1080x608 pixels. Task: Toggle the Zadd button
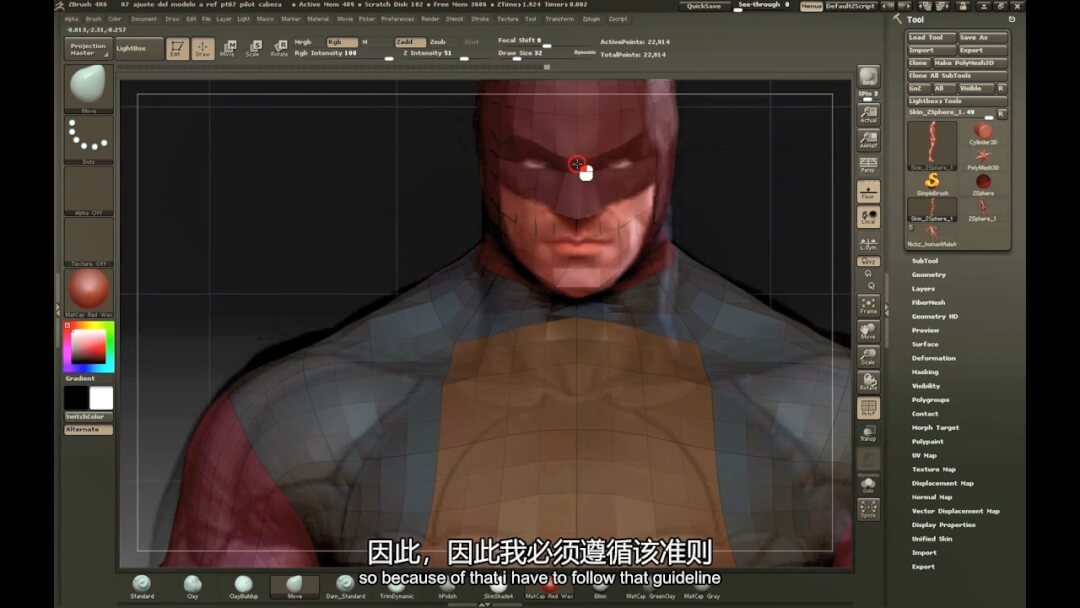pos(410,42)
